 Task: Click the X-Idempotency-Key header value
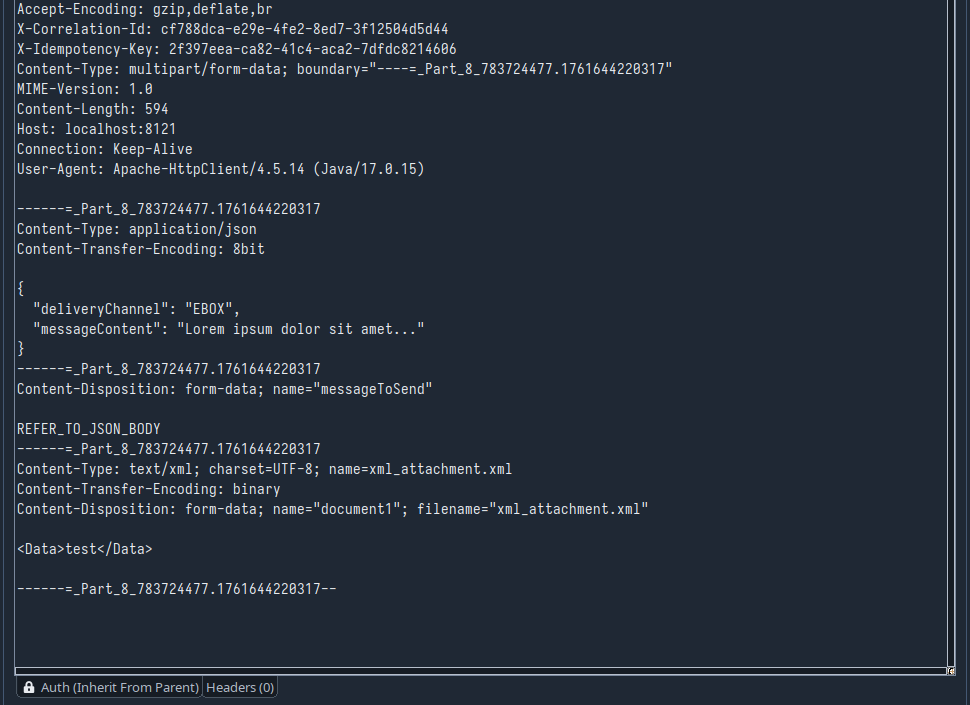click(313, 49)
